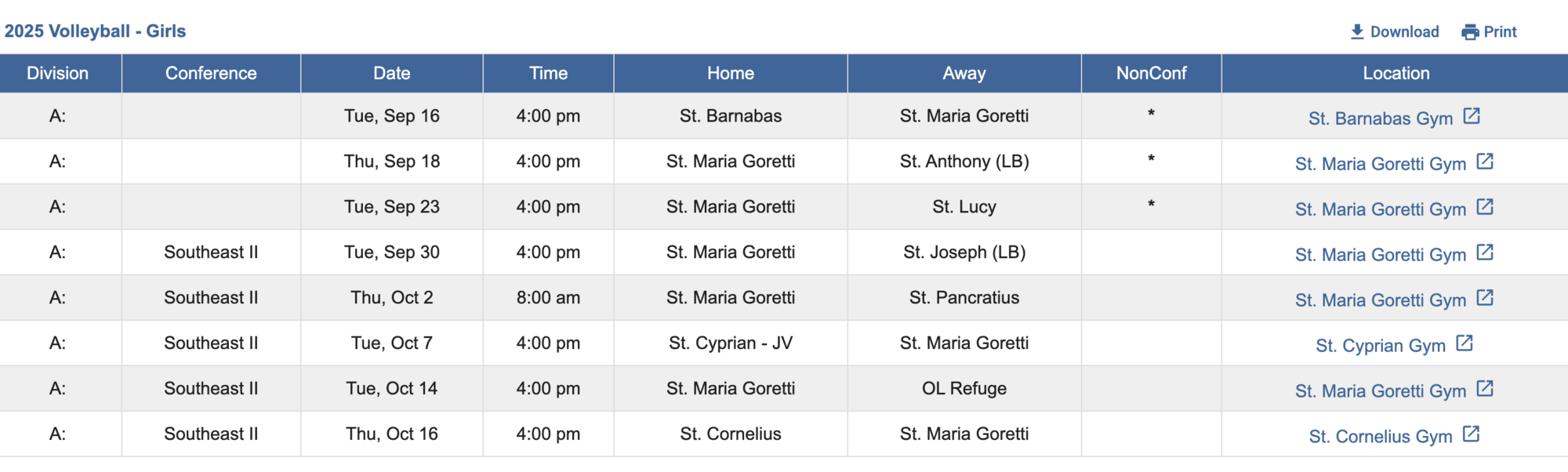Open St. Cornelius Gym location link
1568x472 pixels.
1381,437
